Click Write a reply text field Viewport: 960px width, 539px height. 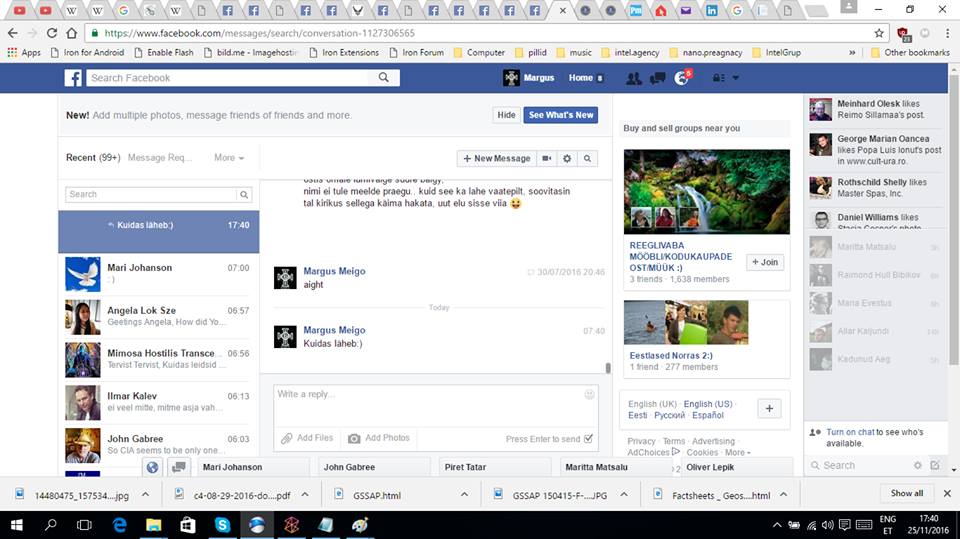(435, 405)
